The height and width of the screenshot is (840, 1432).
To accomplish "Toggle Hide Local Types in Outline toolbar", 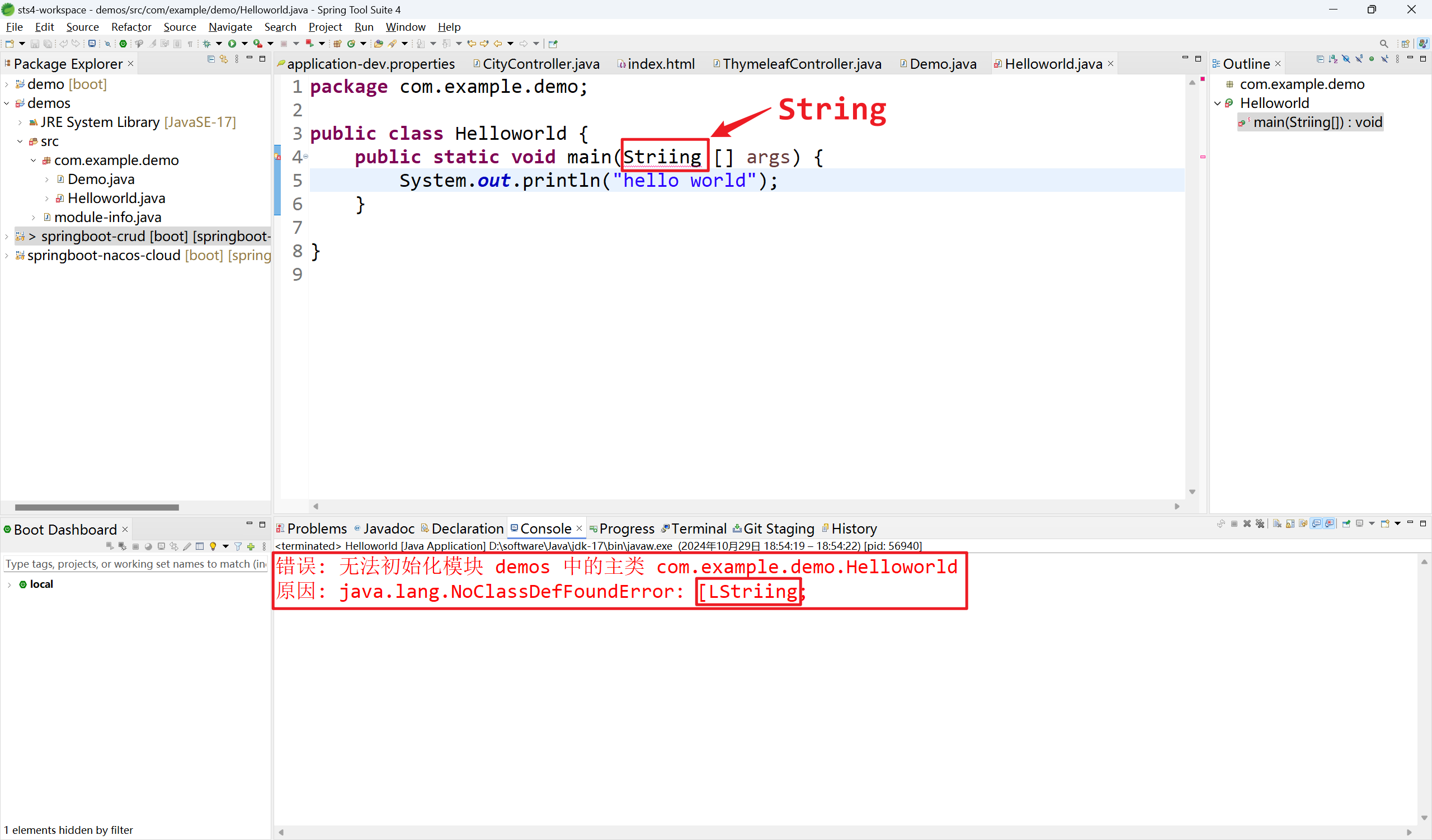I will (1385, 59).
